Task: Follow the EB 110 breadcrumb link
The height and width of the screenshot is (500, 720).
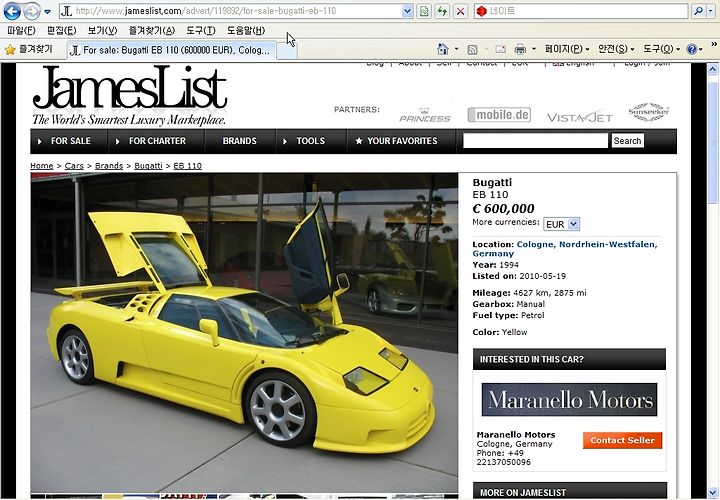Action: point(187,166)
